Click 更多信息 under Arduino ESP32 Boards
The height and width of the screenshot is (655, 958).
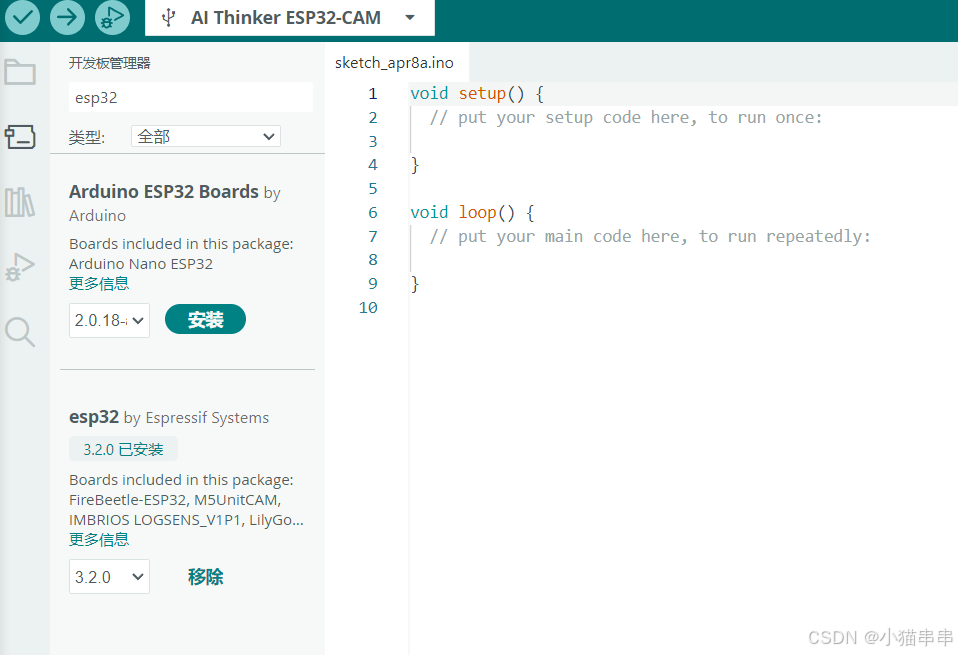(x=99, y=284)
